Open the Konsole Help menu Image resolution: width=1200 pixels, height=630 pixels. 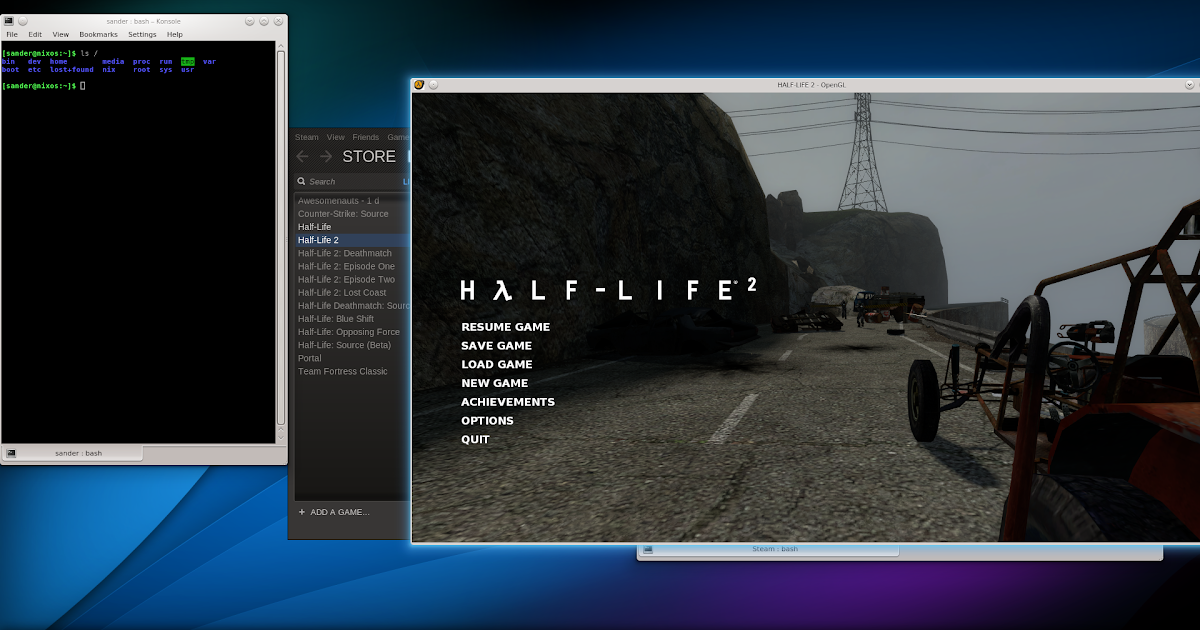tap(175, 34)
